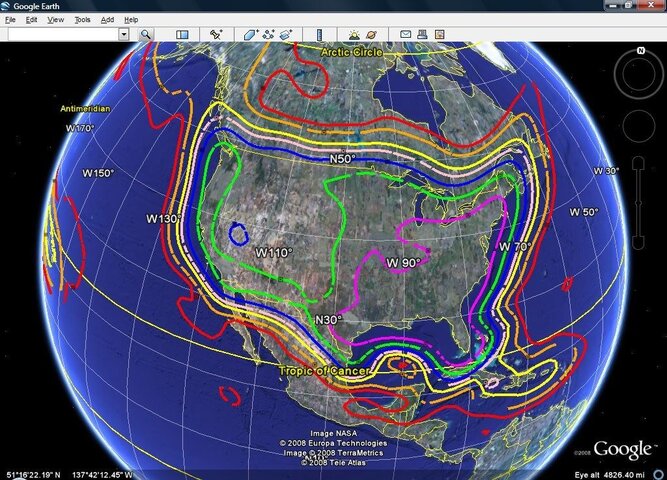667x480 pixels.
Task: Click the Google Earth title bar logo
Action: 6,6
